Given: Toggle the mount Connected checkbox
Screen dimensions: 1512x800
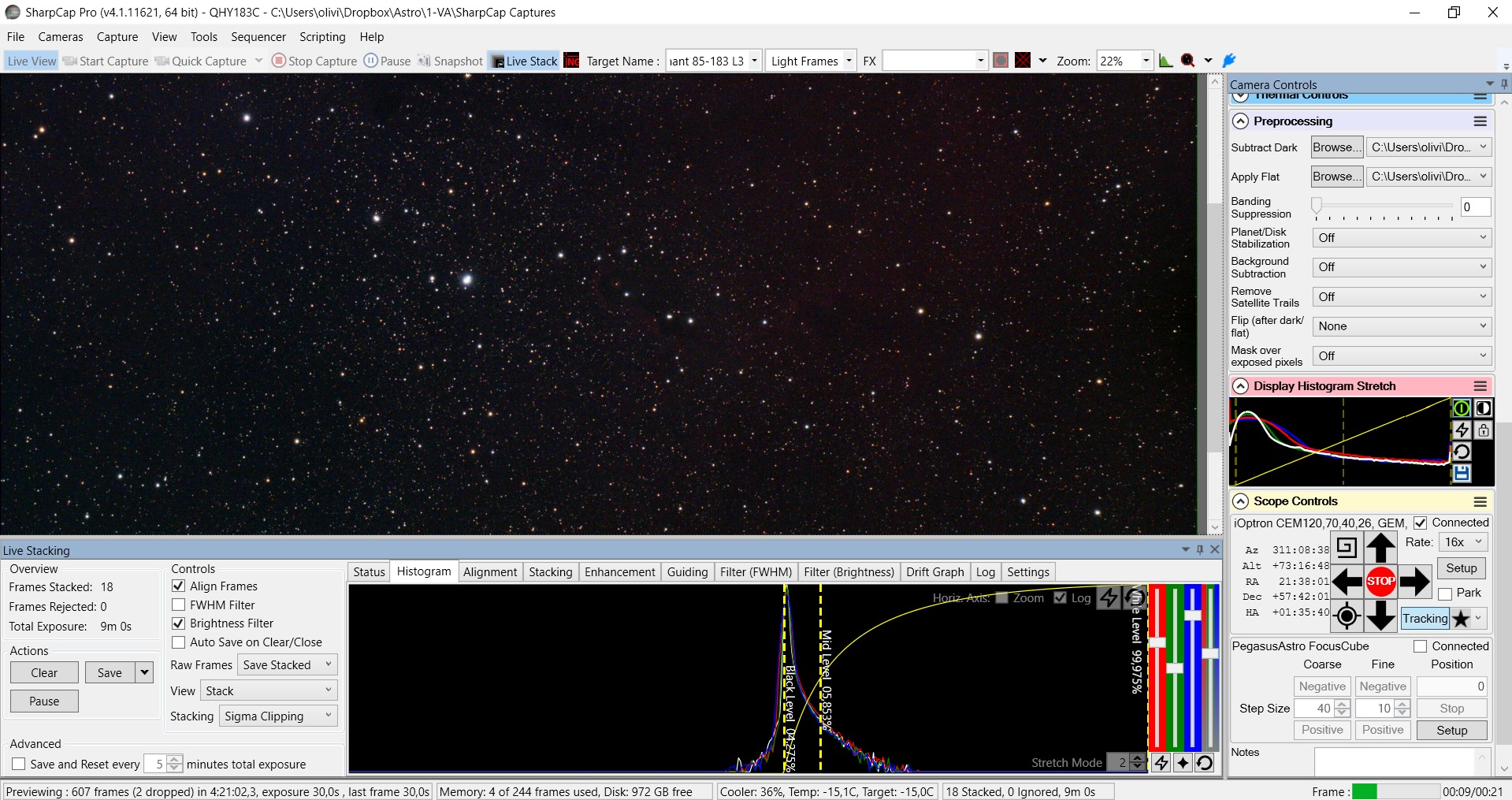Looking at the screenshot, I should (x=1420, y=523).
